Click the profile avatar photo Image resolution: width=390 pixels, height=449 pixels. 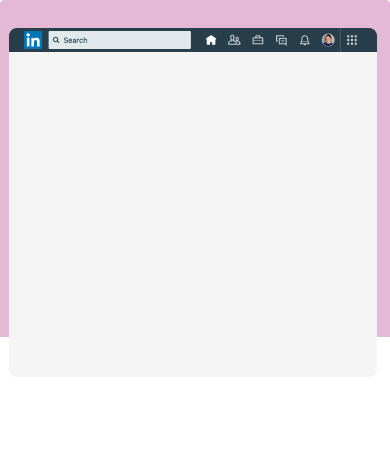[x=328, y=40]
